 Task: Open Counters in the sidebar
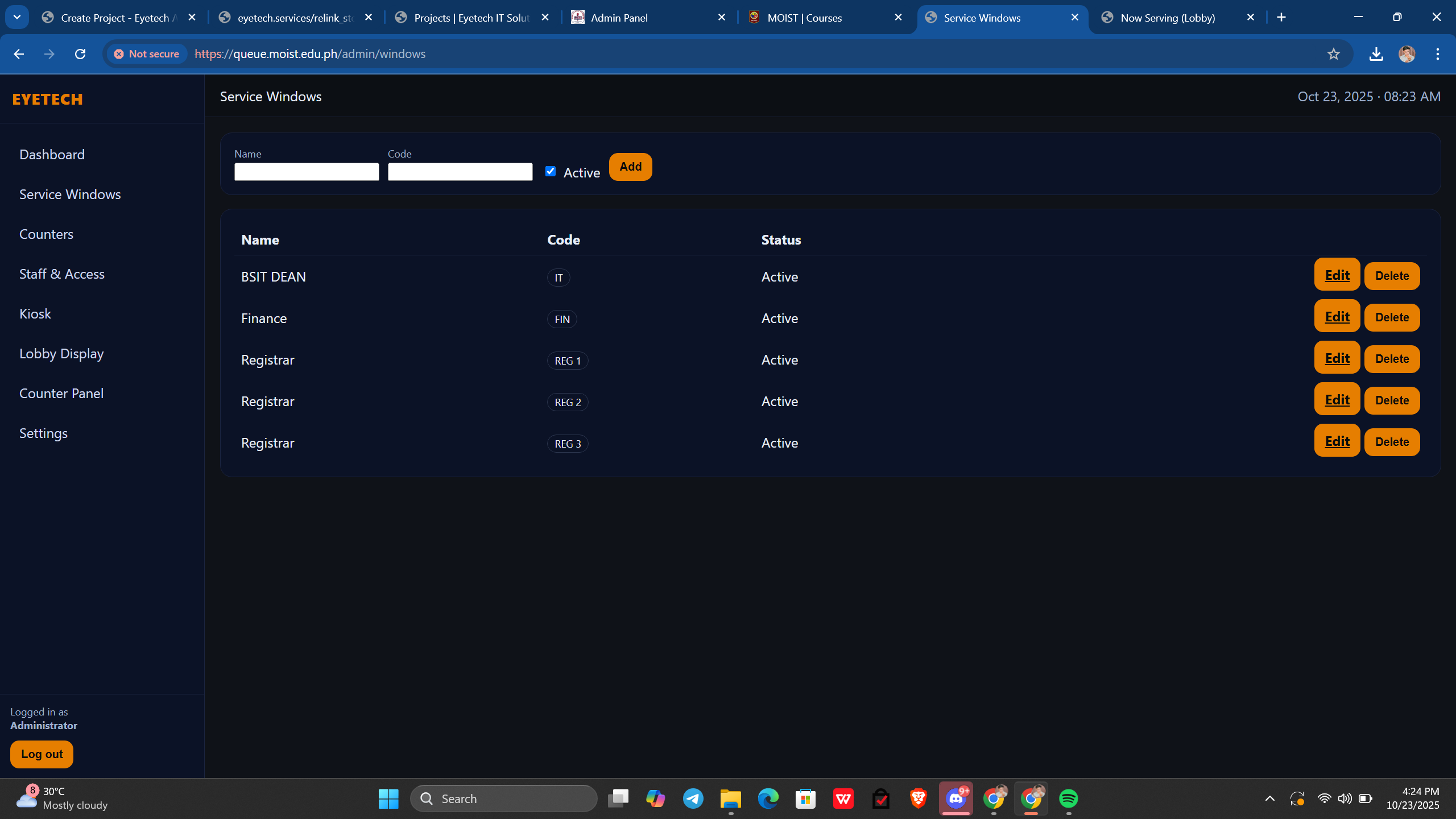coord(46,234)
